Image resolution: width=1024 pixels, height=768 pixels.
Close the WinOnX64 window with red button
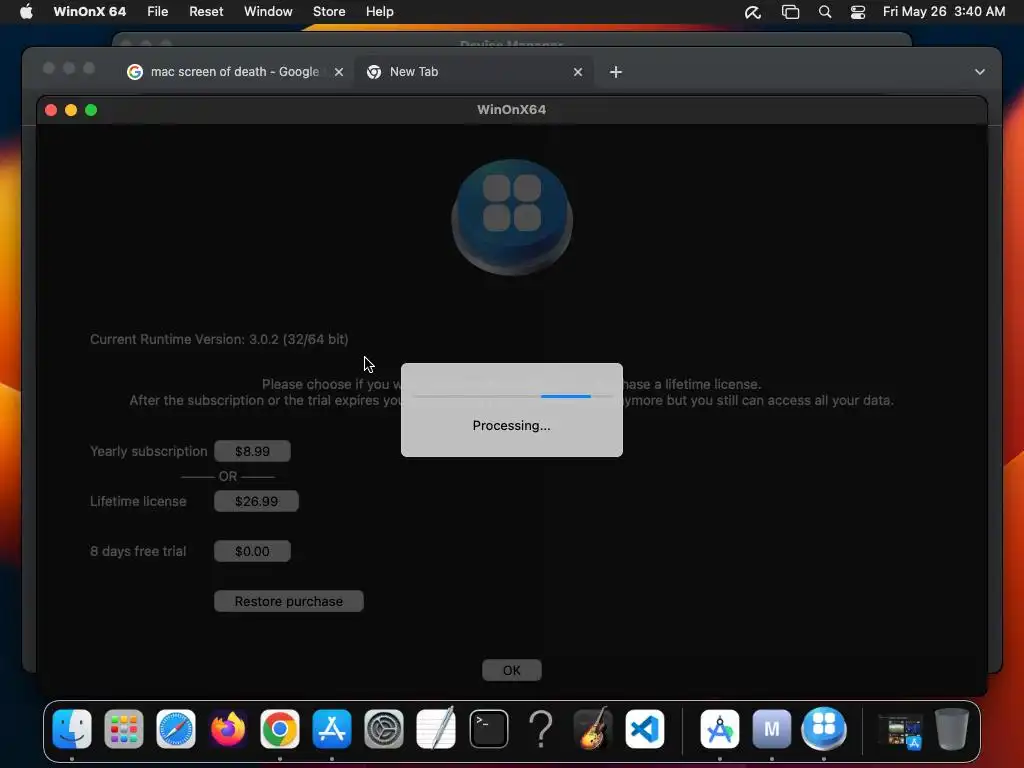[x=51, y=110]
